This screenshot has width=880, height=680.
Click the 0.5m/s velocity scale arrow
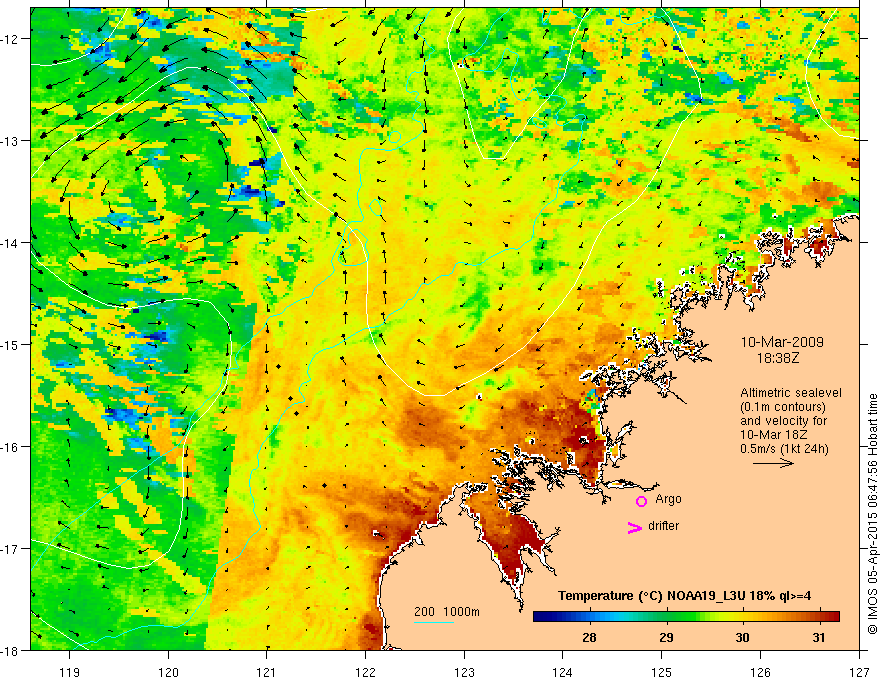click(773, 463)
